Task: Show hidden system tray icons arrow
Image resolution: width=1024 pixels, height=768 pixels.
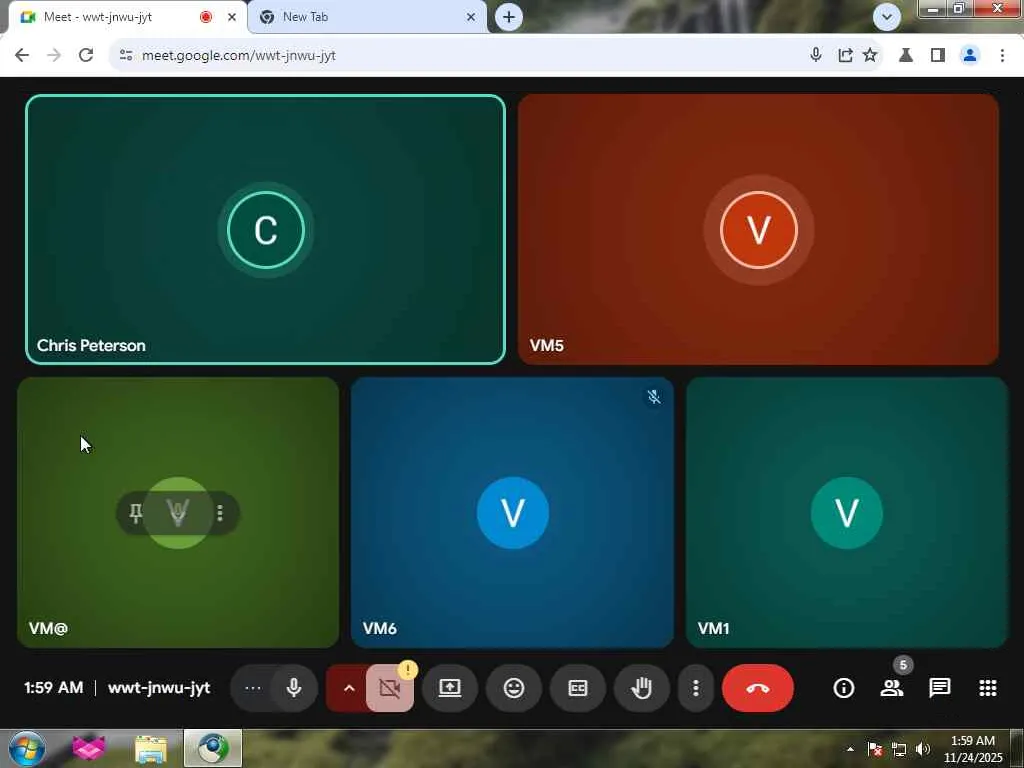Action: tap(850, 749)
